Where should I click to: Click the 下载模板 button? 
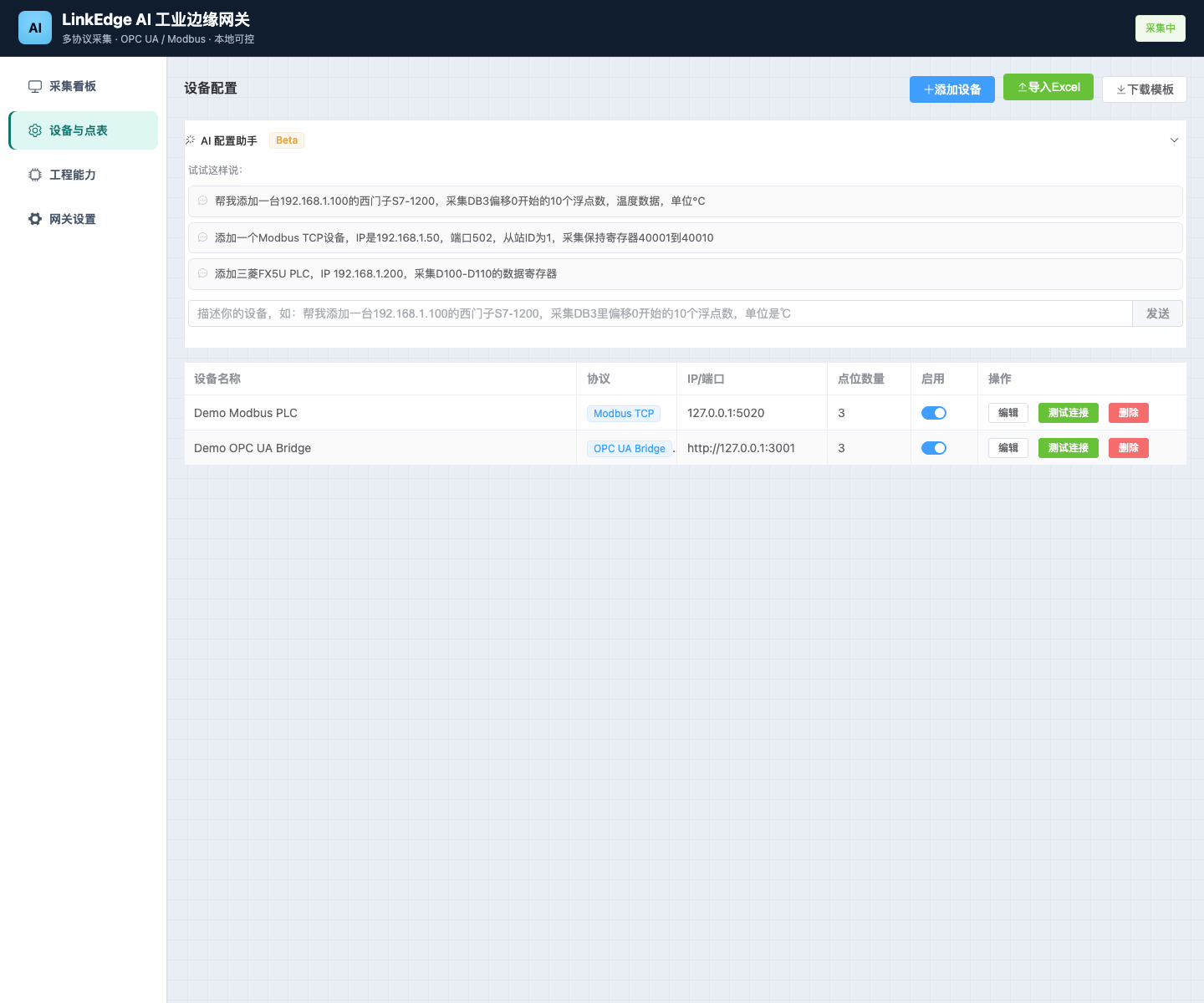point(1145,89)
